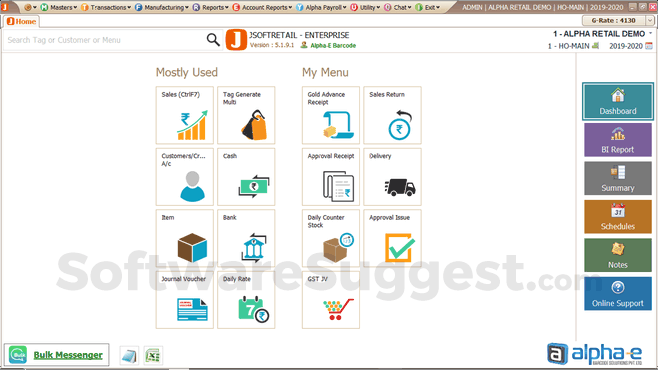Select the Home tab
This screenshot has height=370, width=658.
(x=21, y=21)
